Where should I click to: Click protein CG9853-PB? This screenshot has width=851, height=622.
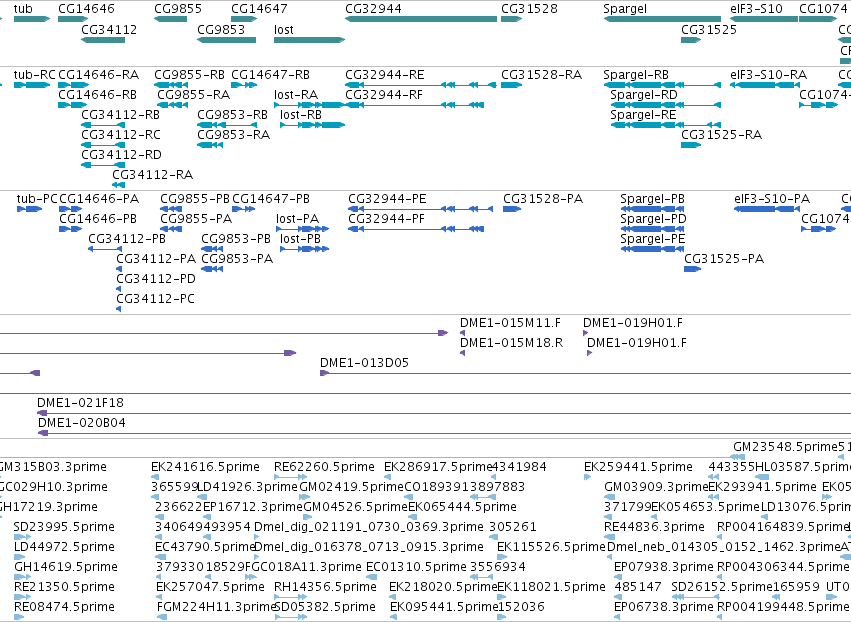(x=236, y=239)
